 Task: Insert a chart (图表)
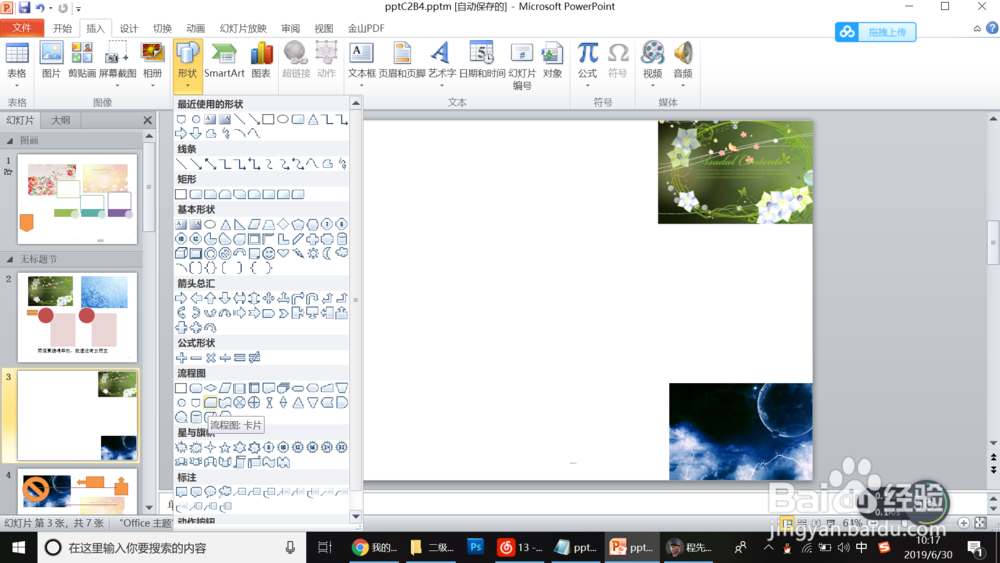point(261,61)
